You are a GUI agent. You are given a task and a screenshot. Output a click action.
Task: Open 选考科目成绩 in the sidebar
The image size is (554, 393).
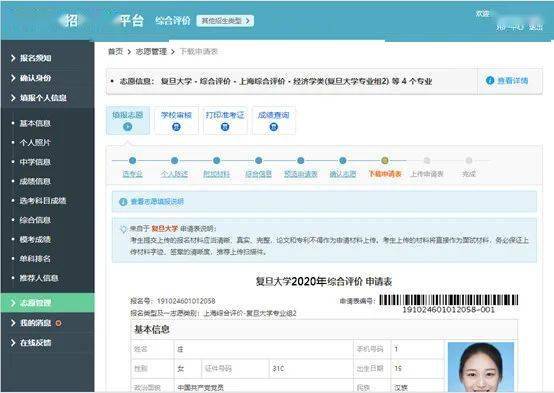click(x=42, y=201)
